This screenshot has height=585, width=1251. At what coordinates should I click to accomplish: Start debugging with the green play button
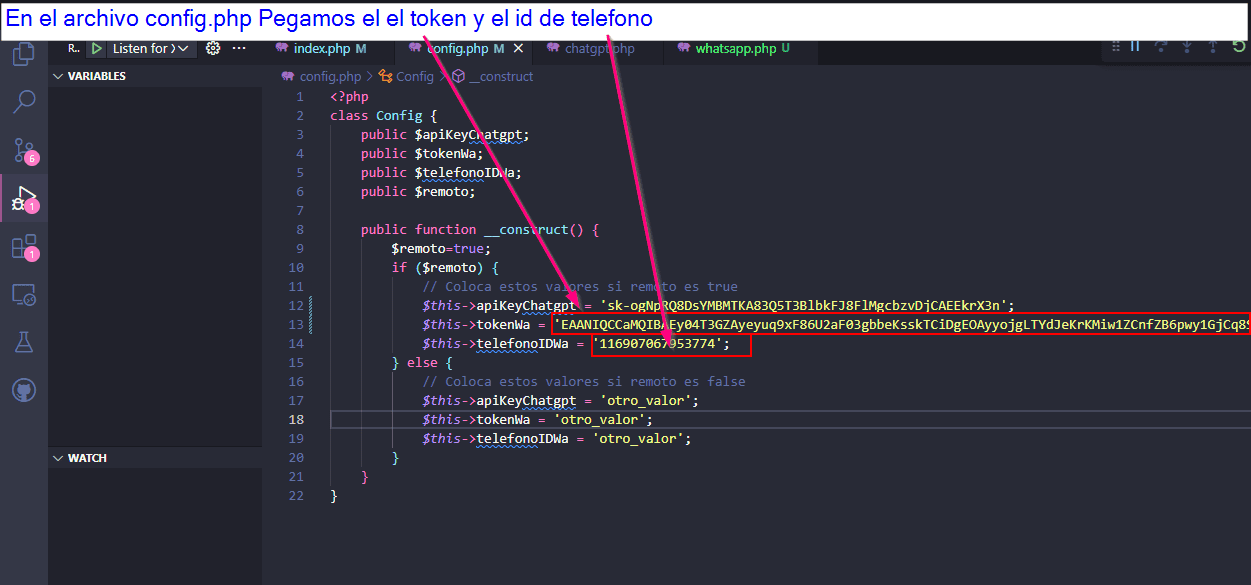tap(97, 47)
